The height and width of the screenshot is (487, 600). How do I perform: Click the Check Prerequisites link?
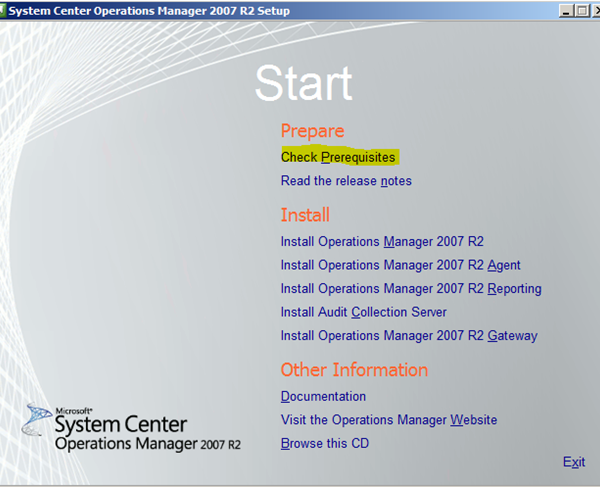coord(338,157)
